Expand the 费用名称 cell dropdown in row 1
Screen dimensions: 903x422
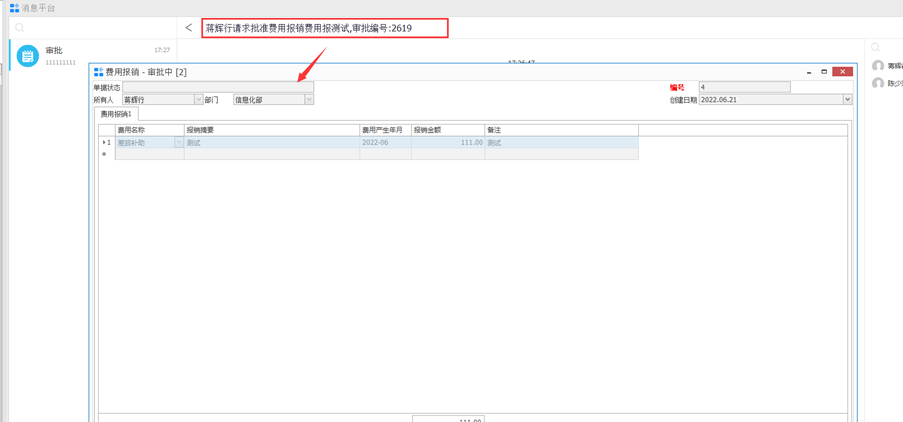point(179,143)
